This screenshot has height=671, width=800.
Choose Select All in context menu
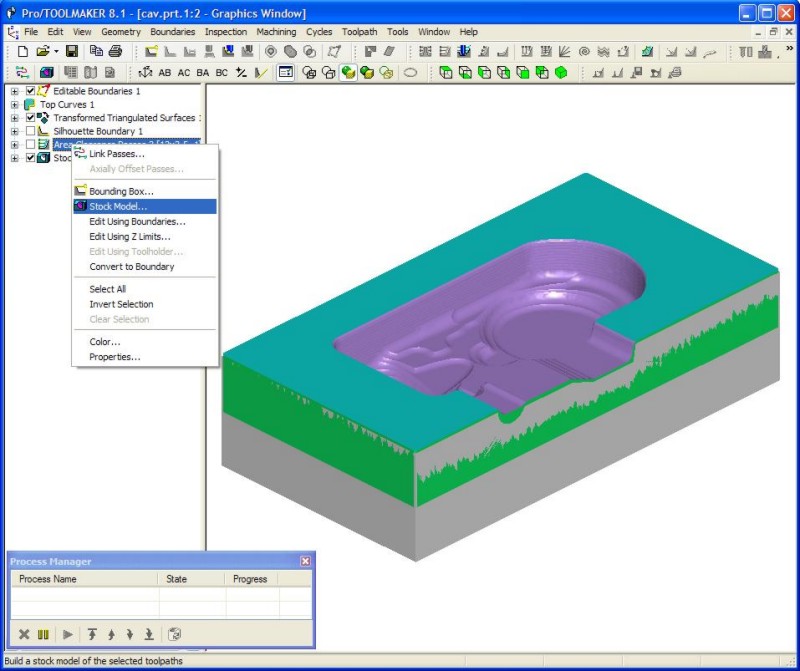145,289
